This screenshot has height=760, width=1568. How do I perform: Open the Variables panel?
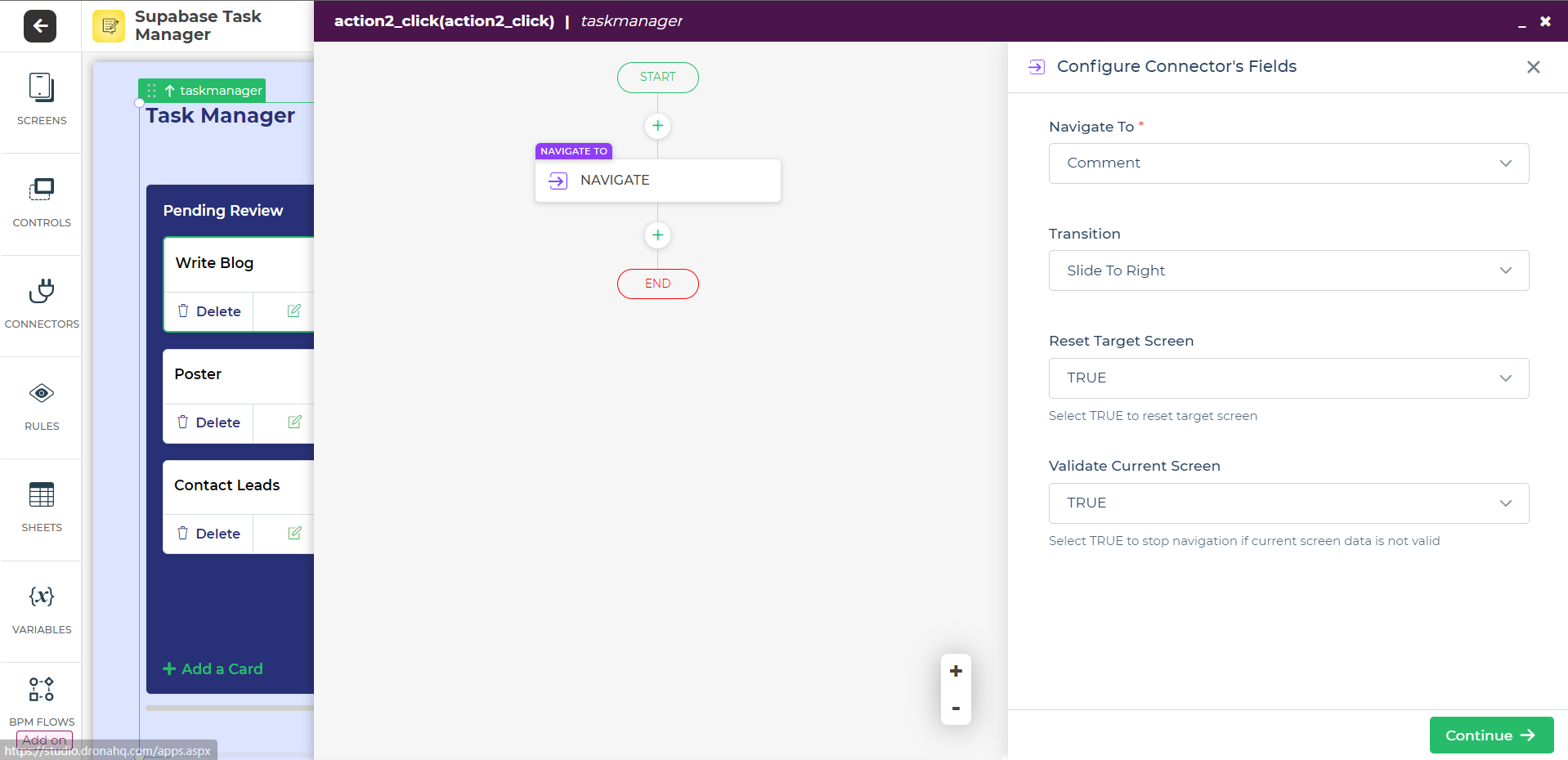pos(42,610)
